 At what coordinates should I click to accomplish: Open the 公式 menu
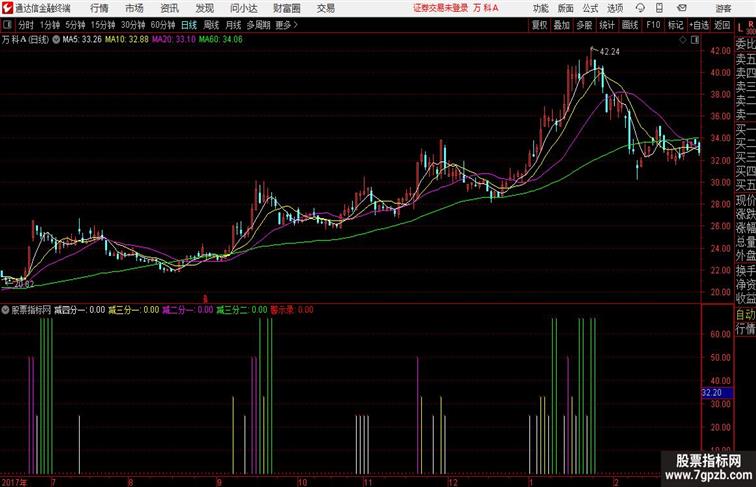coord(590,8)
